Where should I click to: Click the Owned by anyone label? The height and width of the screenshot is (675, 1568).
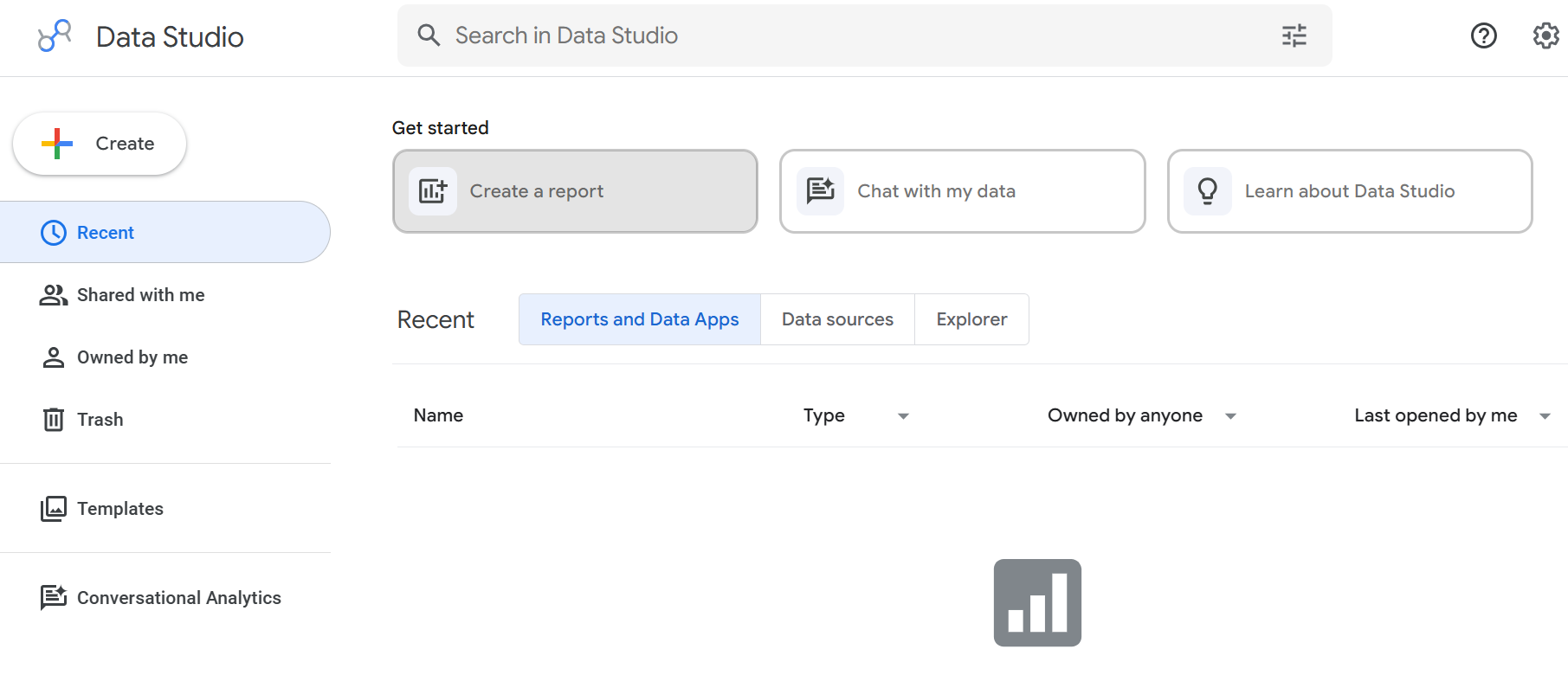click(x=1125, y=415)
